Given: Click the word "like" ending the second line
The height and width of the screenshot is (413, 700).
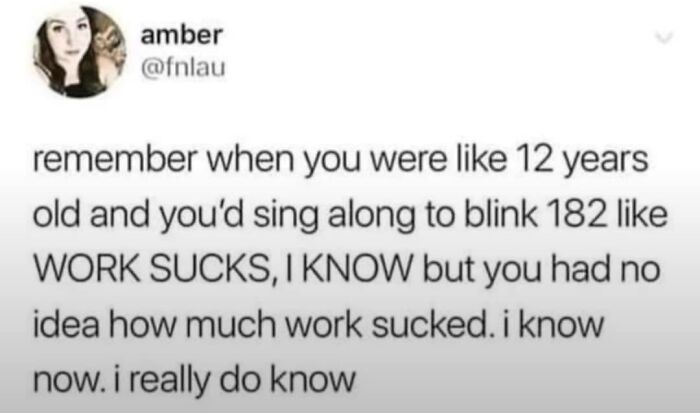Looking at the screenshot, I should coord(643,215).
